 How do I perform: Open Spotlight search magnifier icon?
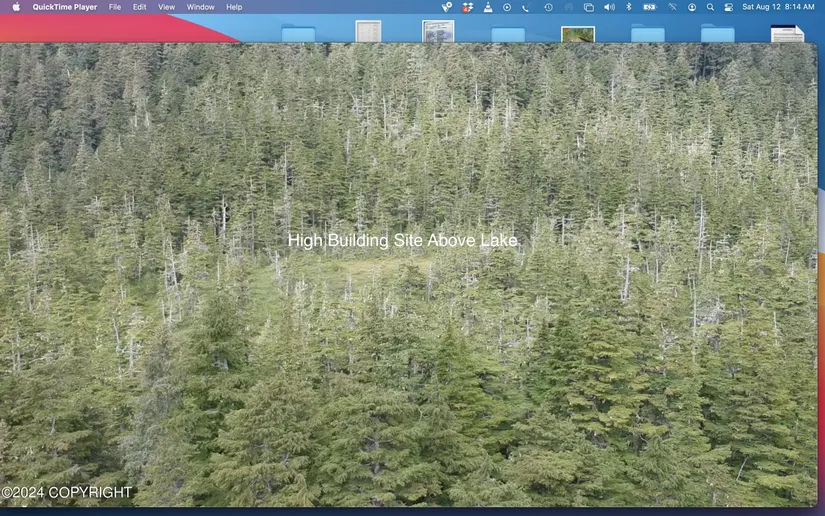tap(710, 7)
